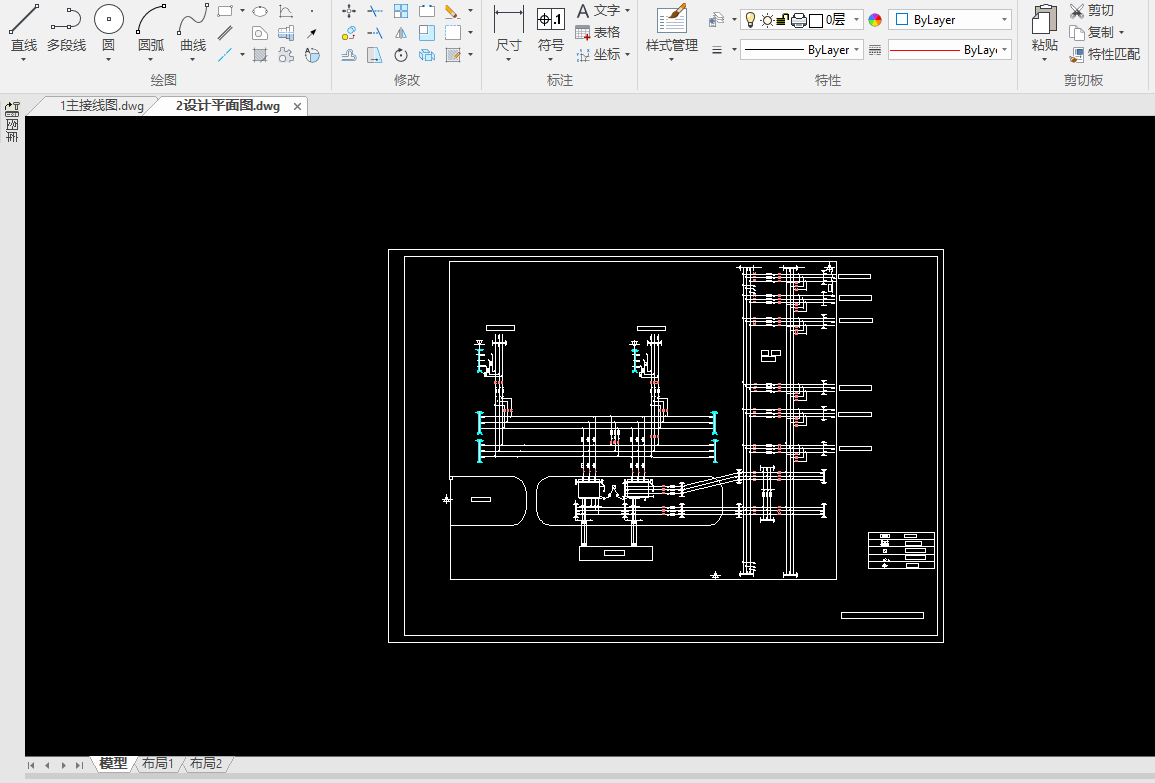The image size is (1155, 783).
Task: Click the 特性匹配 match properties button
Action: [x=1104, y=54]
